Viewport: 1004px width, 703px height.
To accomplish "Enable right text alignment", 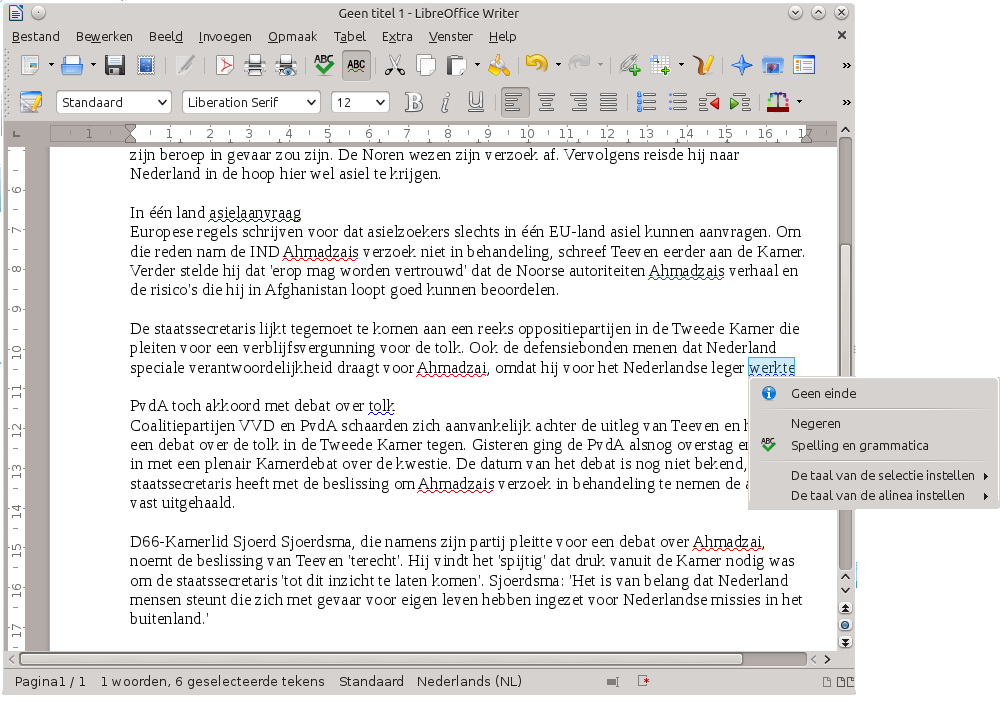I will 578,102.
